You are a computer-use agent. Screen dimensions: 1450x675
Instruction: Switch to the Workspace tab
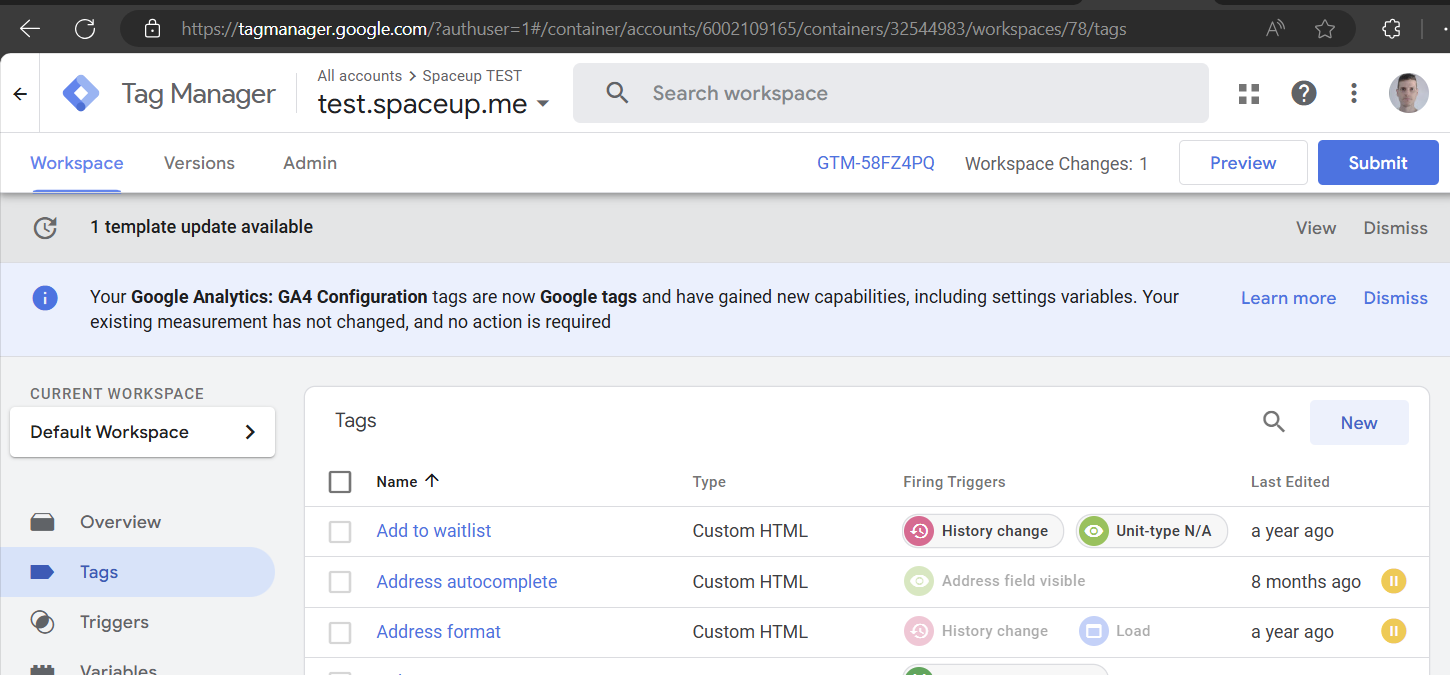[x=77, y=163]
